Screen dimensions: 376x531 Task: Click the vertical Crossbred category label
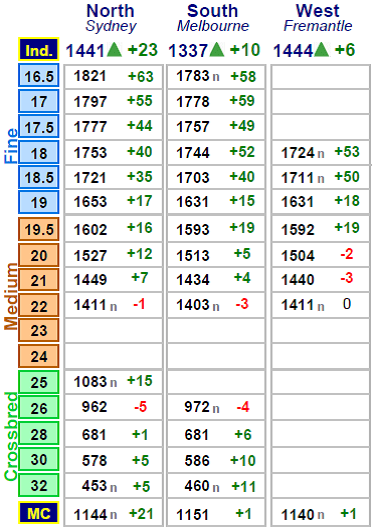[x=11, y=436]
